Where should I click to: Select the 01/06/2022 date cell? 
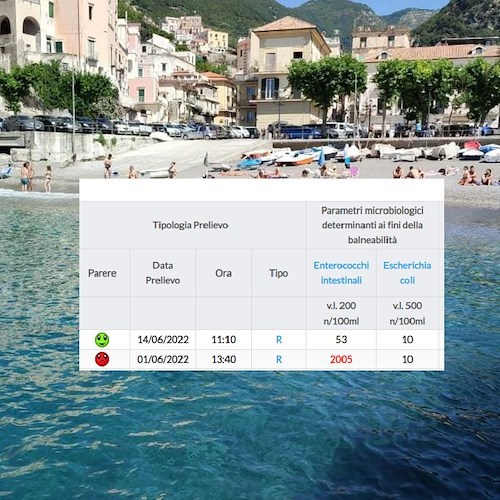(163, 359)
